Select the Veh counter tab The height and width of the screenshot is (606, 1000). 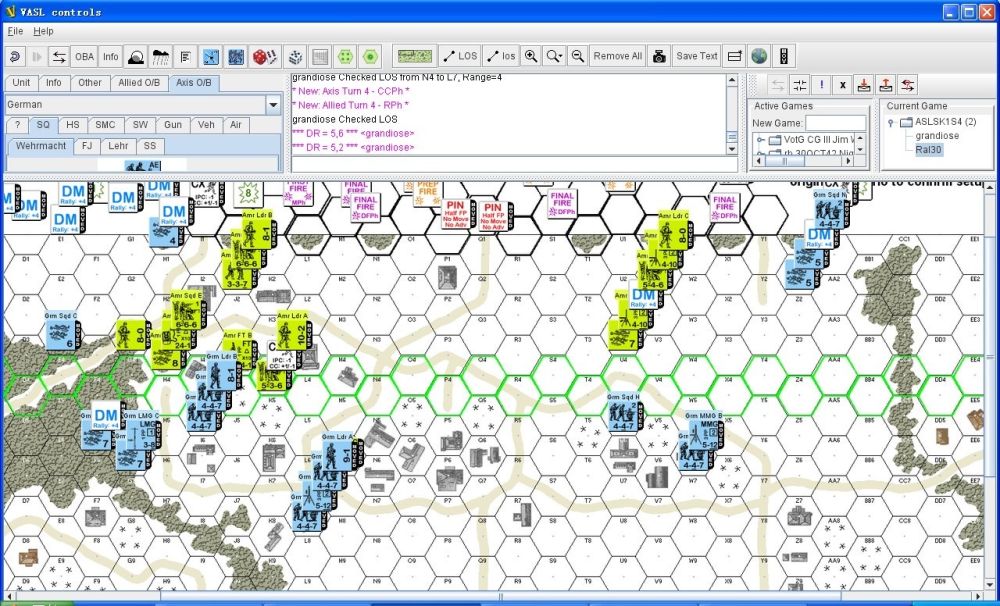tap(206, 125)
